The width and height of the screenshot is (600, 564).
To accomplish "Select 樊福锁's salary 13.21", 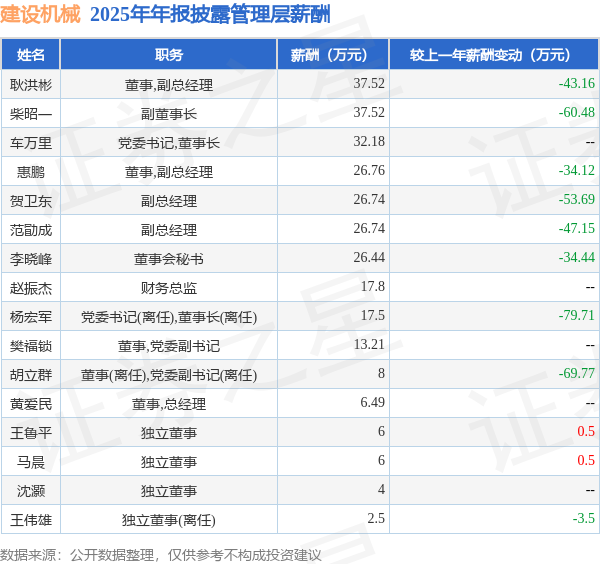I will click(x=369, y=344).
